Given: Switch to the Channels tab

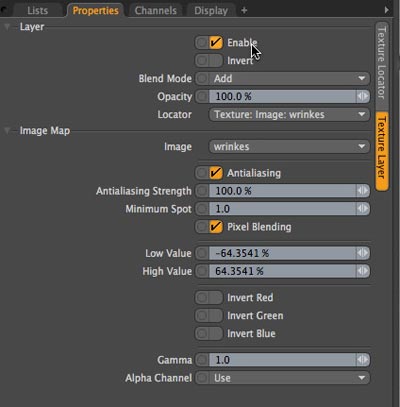Looking at the screenshot, I should tap(156, 11).
